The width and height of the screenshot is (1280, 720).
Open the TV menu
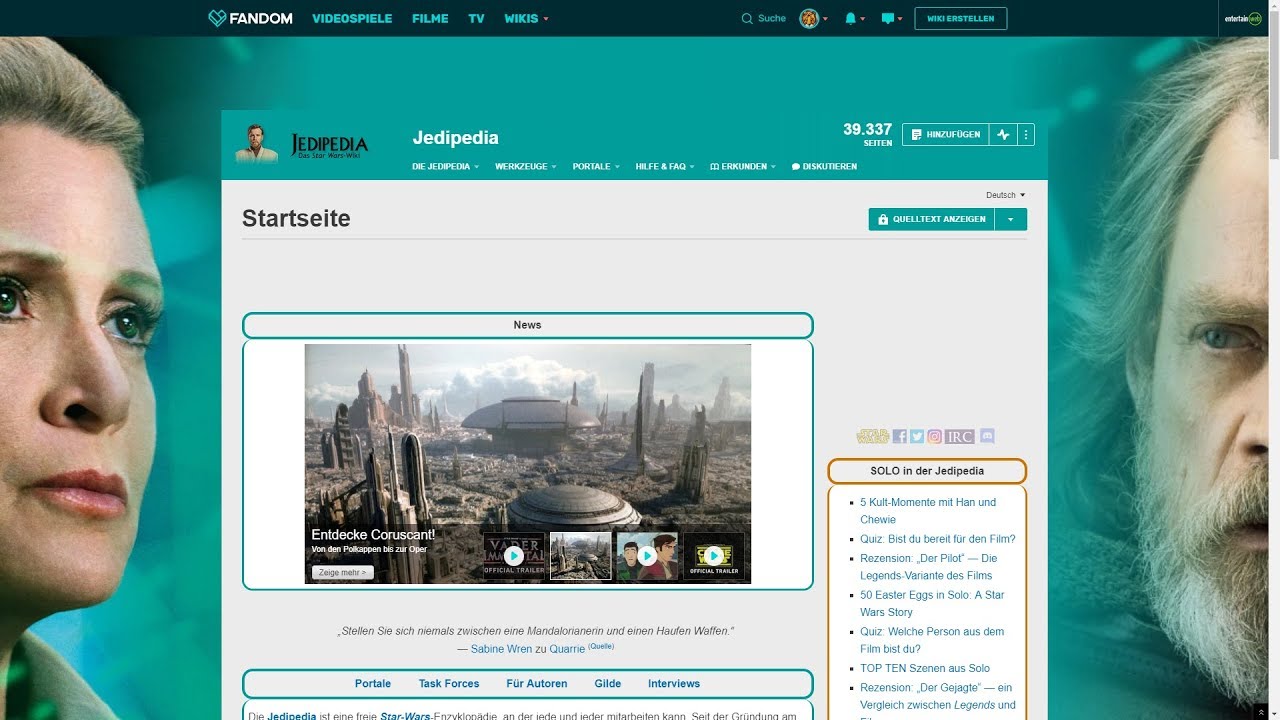476,18
